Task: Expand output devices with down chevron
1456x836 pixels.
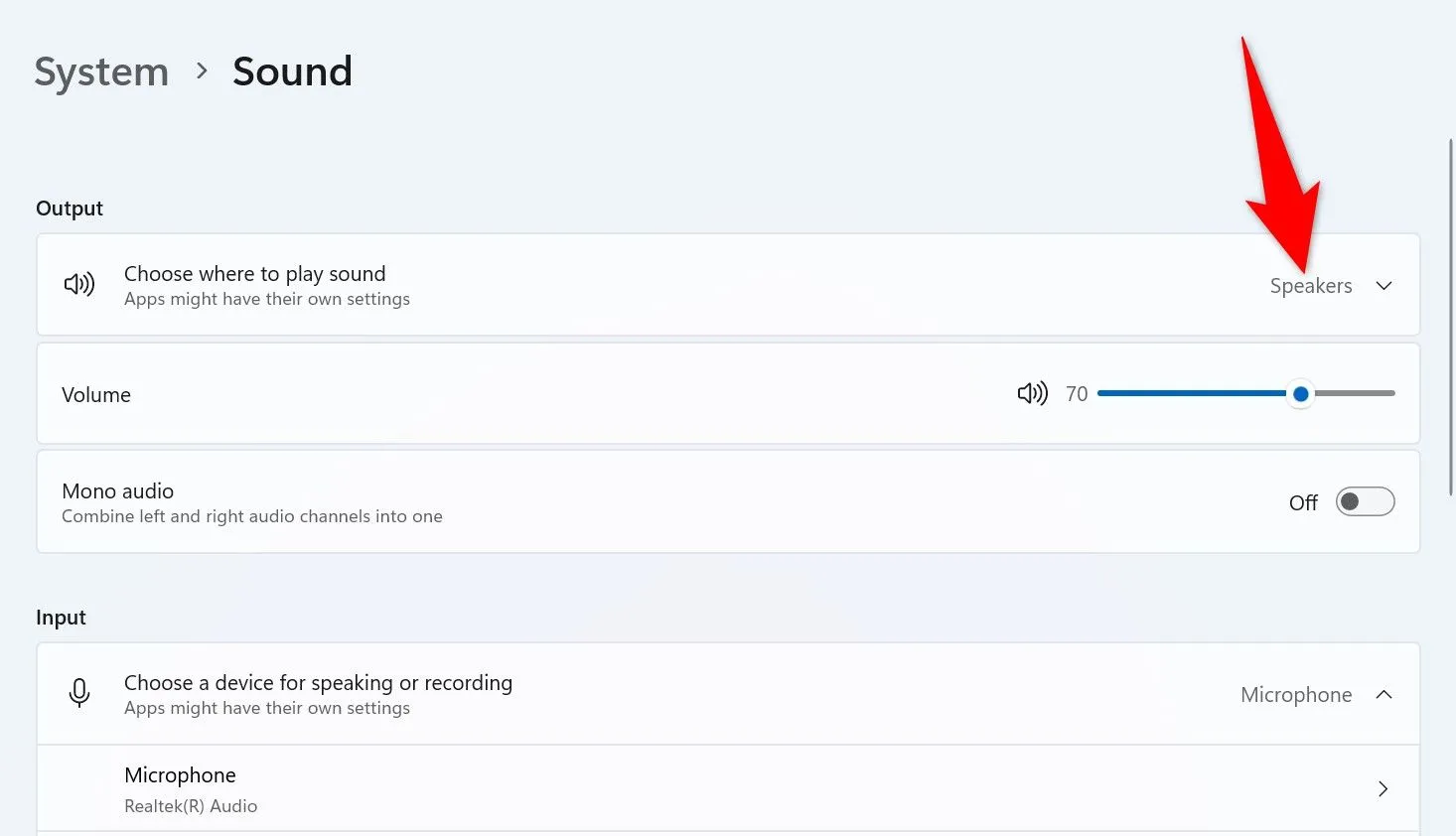Action: pos(1383,286)
